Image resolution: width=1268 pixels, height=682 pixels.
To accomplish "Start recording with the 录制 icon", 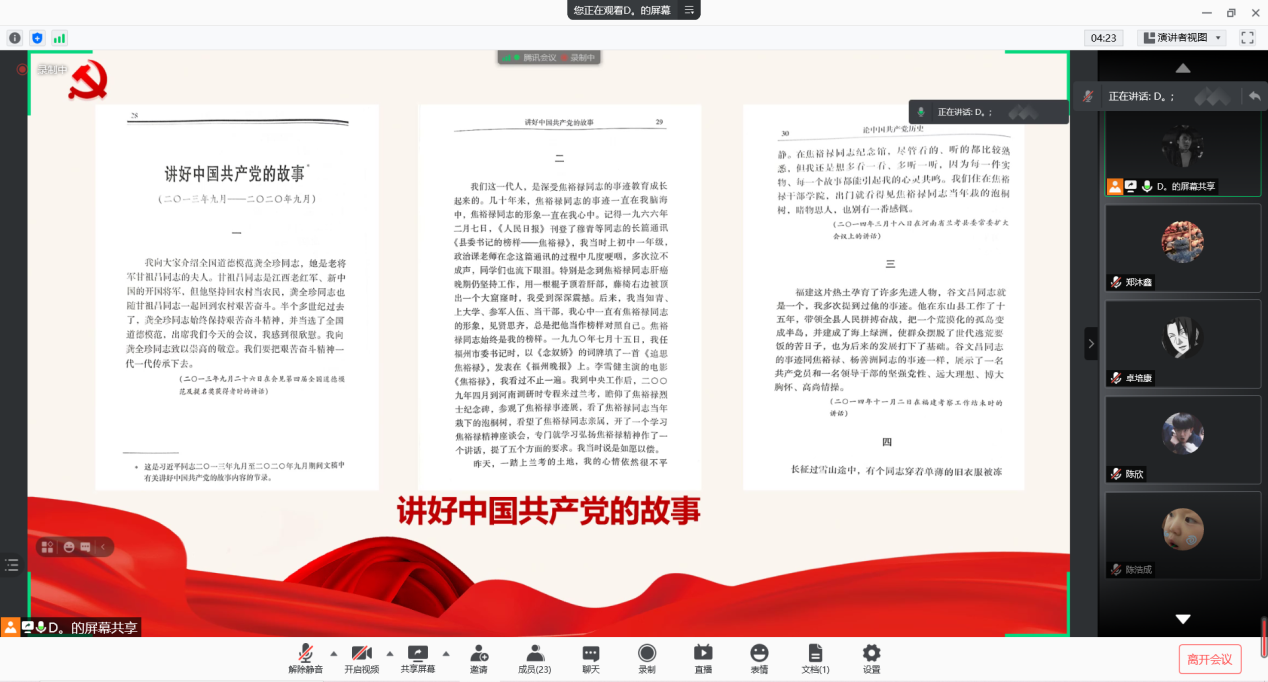I will (x=647, y=658).
